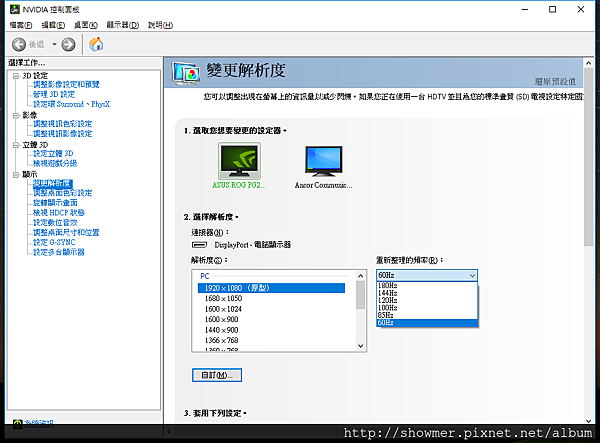Choose 144Hz refresh rate
This screenshot has width=600, height=443.
click(x=427, y=293)
